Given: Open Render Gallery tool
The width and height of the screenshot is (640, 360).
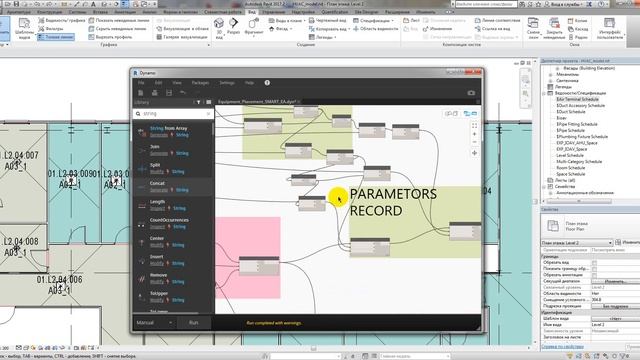Looking at the screenshot, I should point(182,37).
